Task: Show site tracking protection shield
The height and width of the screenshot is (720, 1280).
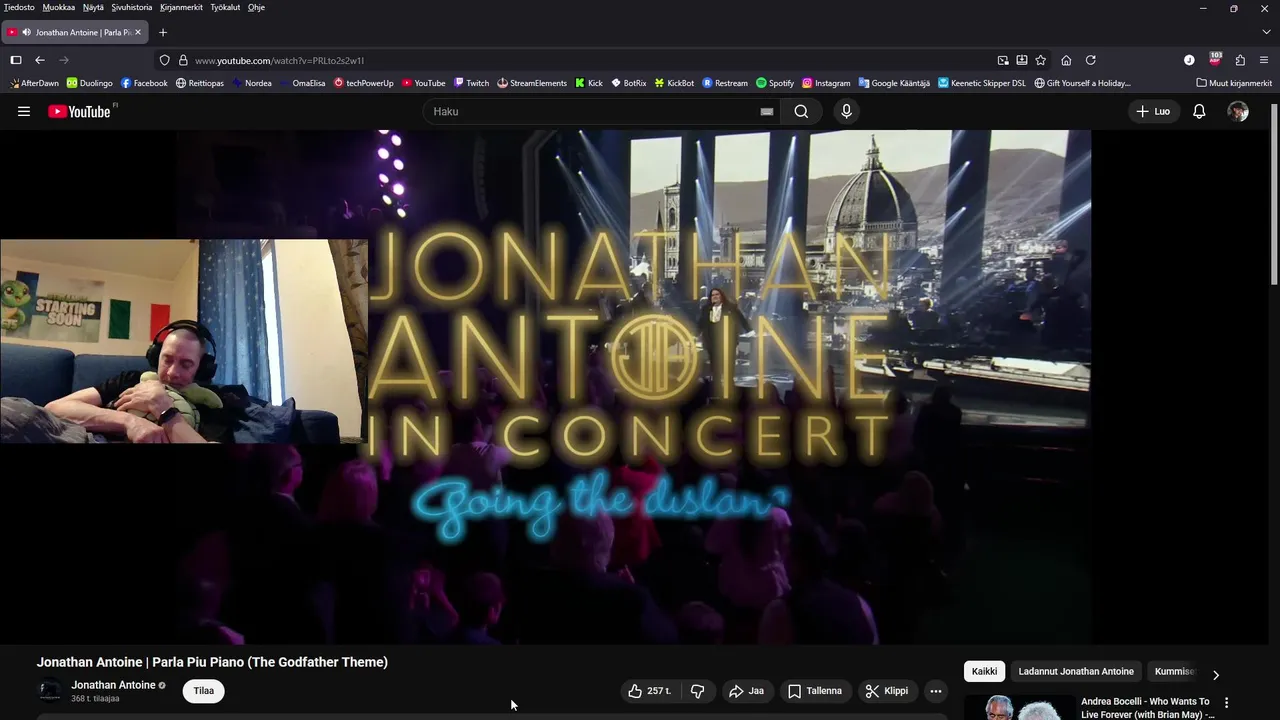Action: pos(165,60)
